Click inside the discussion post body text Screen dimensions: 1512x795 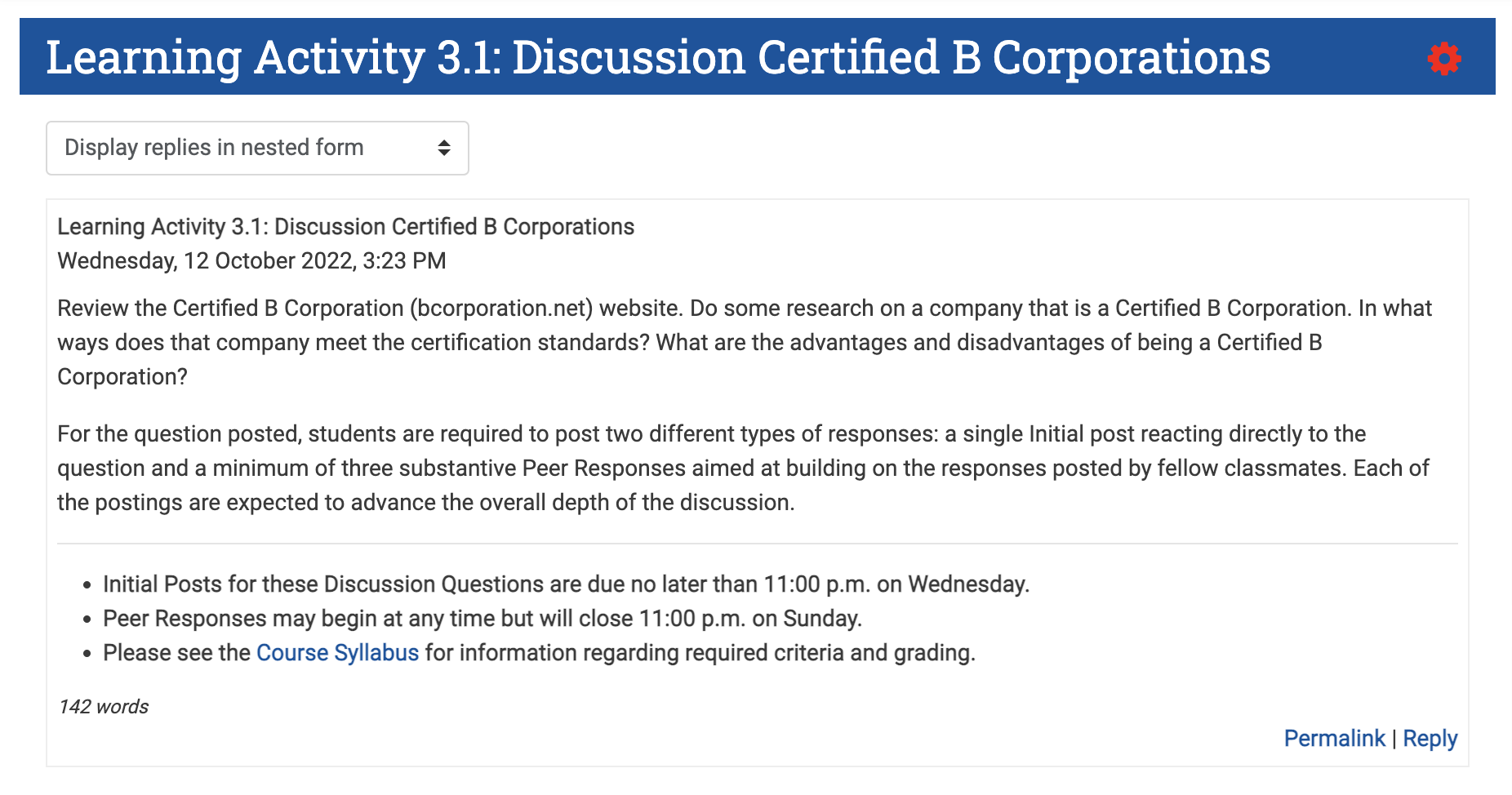[735, 342]
